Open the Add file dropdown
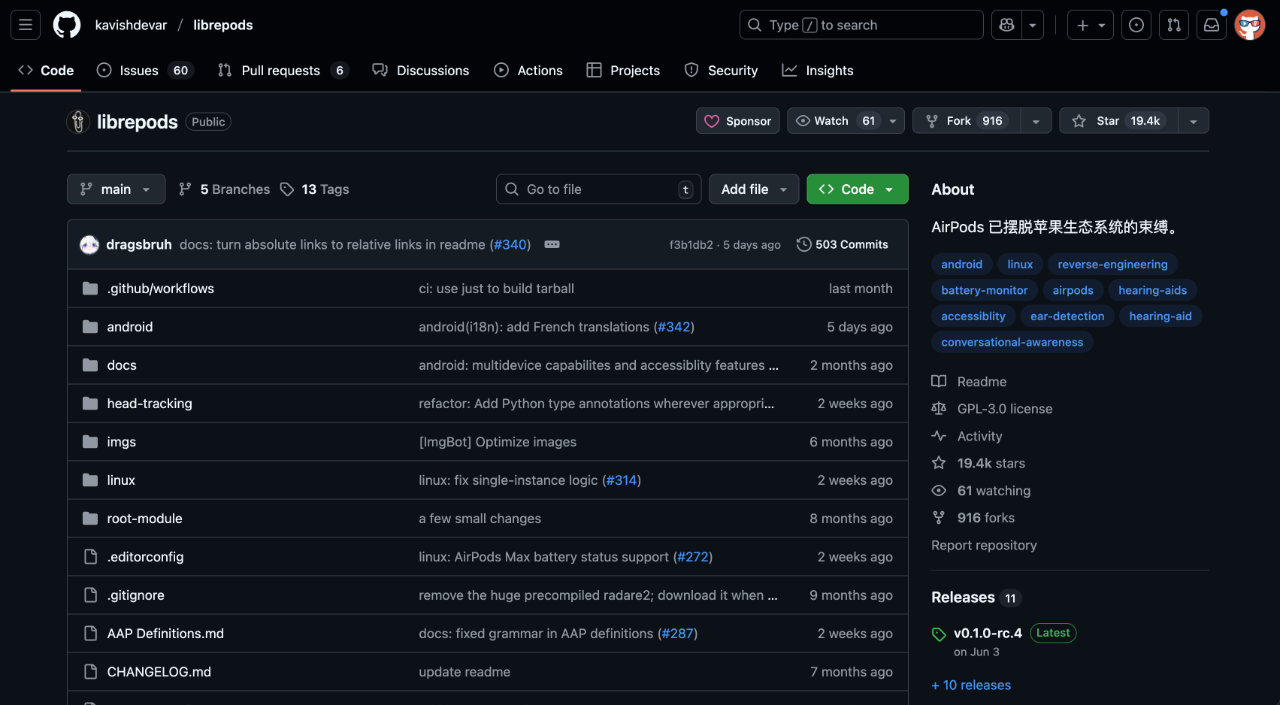This screenshot has width=1280, height=705. coord(755,189)
